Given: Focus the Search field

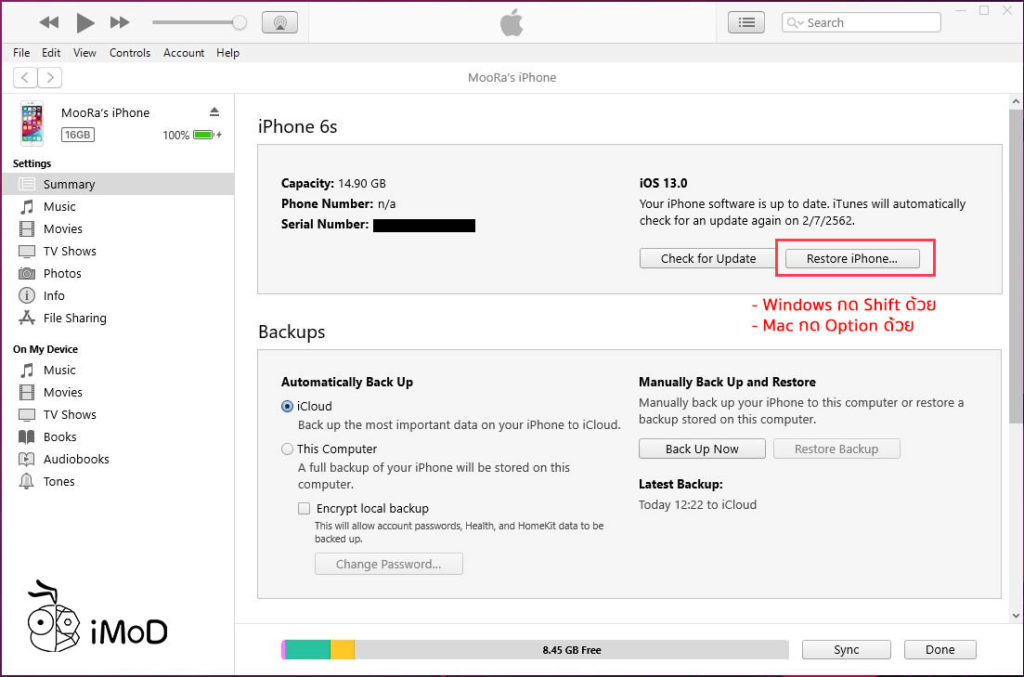Looking at the screenshot, I should [x=861, y=22].
